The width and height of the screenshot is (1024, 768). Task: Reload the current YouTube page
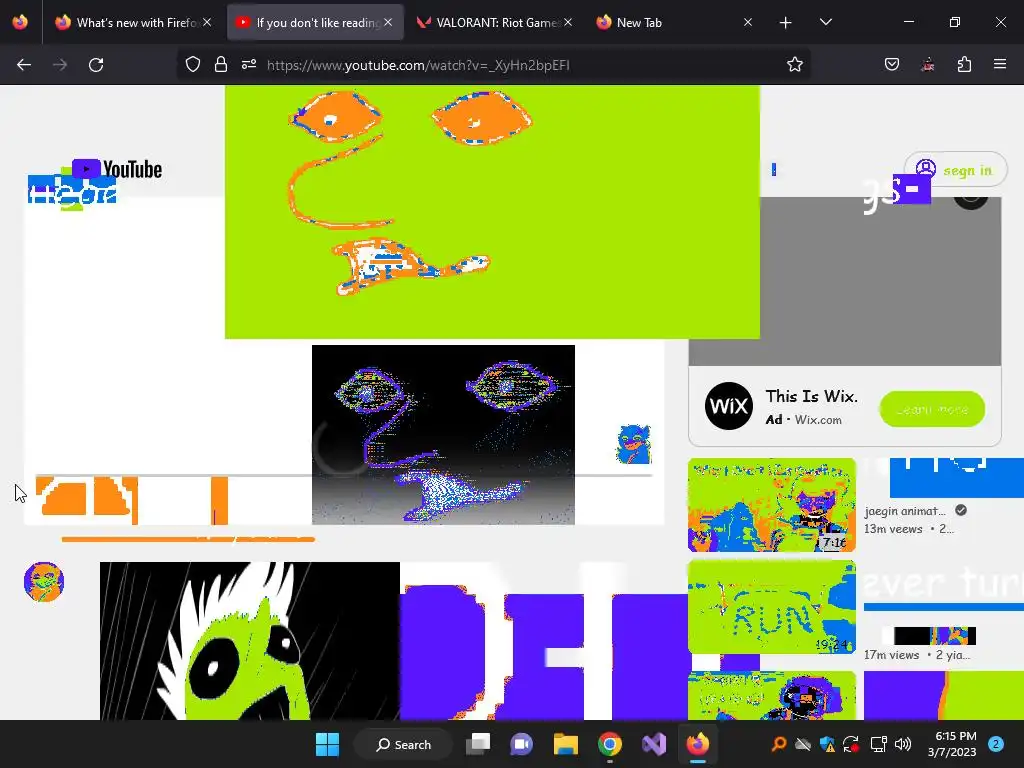[x=96, y=65]
